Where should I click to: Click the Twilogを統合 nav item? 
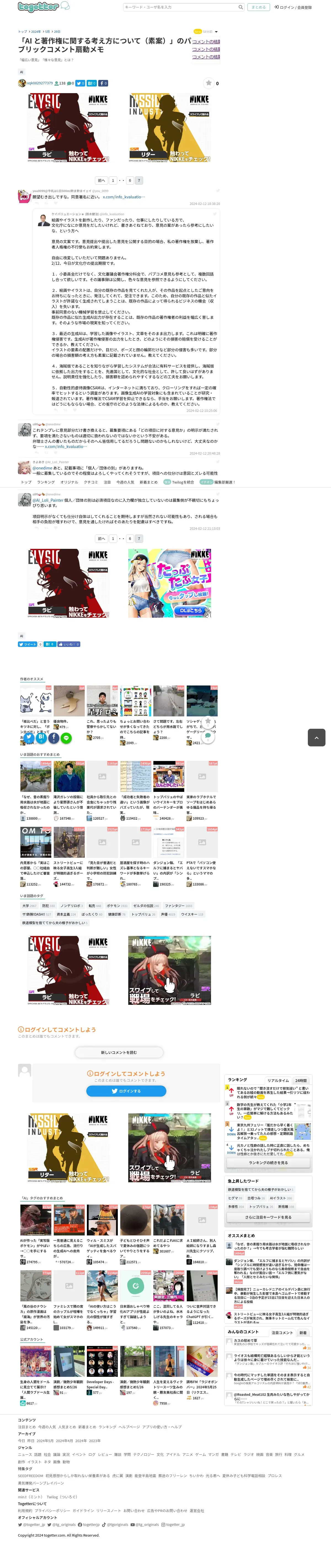coord(179,482)
